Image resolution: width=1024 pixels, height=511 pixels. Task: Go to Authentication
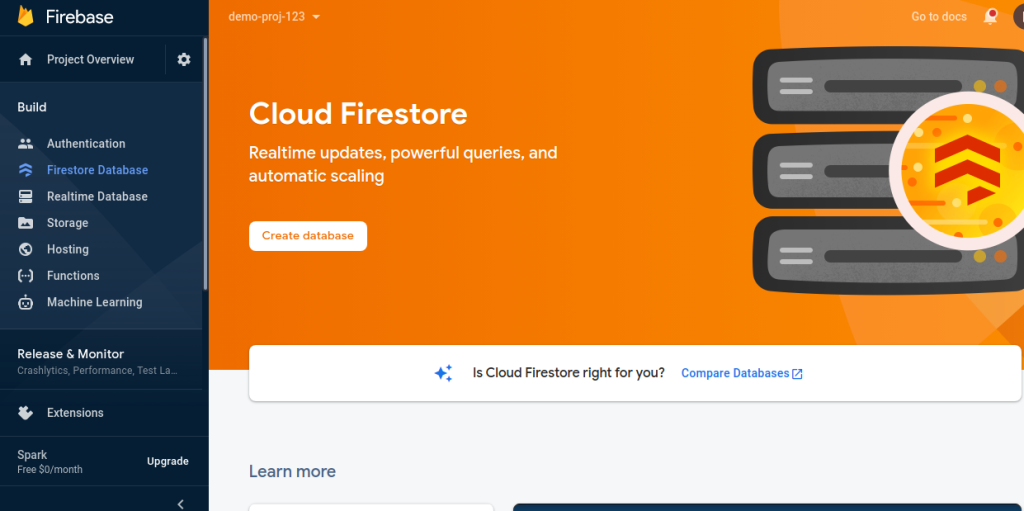click(86, 144)
